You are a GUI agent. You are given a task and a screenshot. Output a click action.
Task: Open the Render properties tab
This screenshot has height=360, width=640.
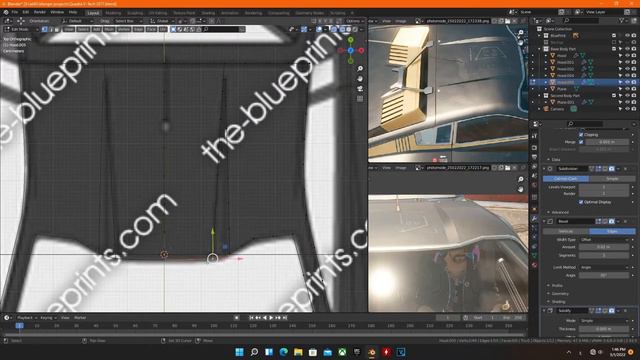coord(534,148)
